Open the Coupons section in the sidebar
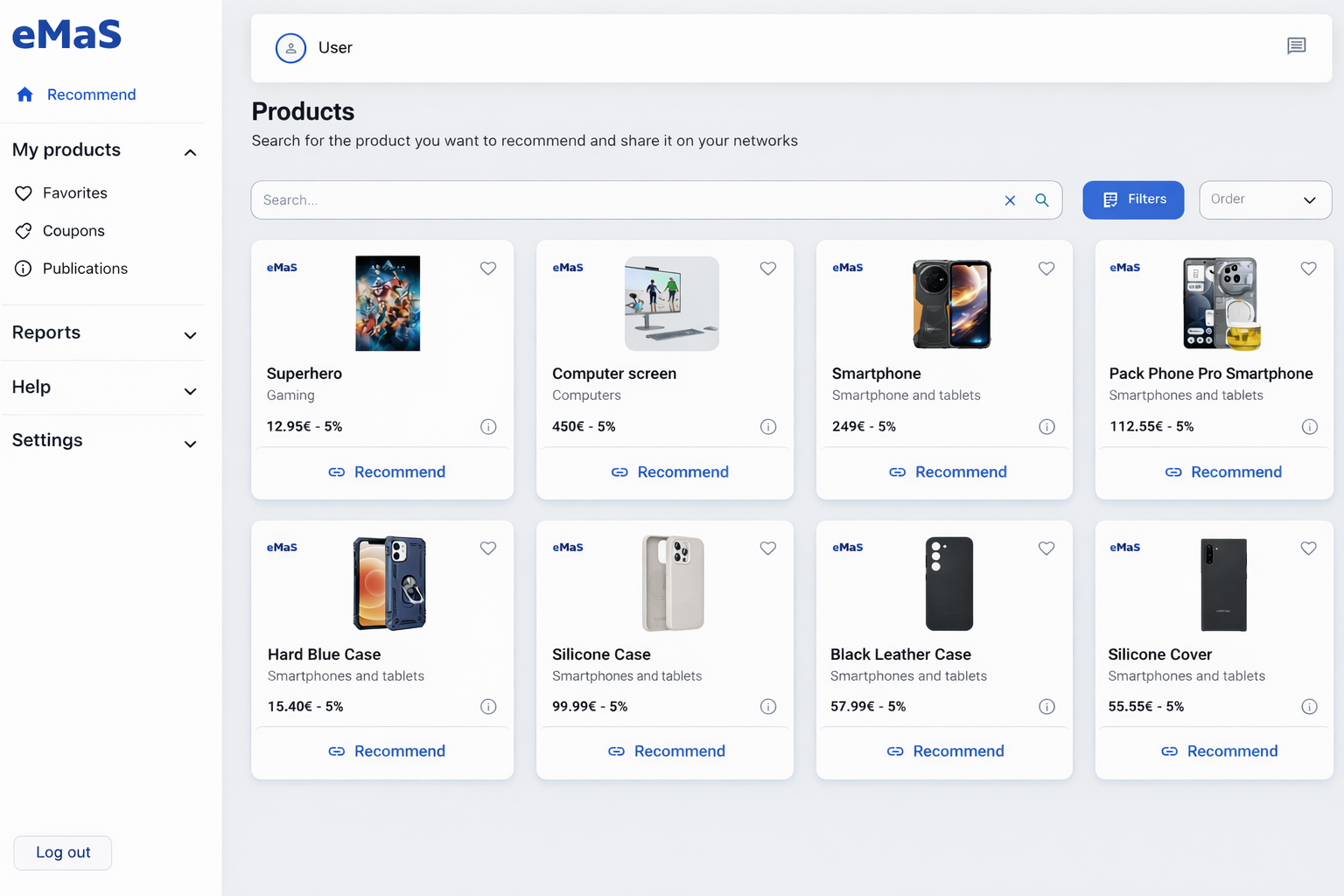1344x896 pixels. click(x=74, y=230)
